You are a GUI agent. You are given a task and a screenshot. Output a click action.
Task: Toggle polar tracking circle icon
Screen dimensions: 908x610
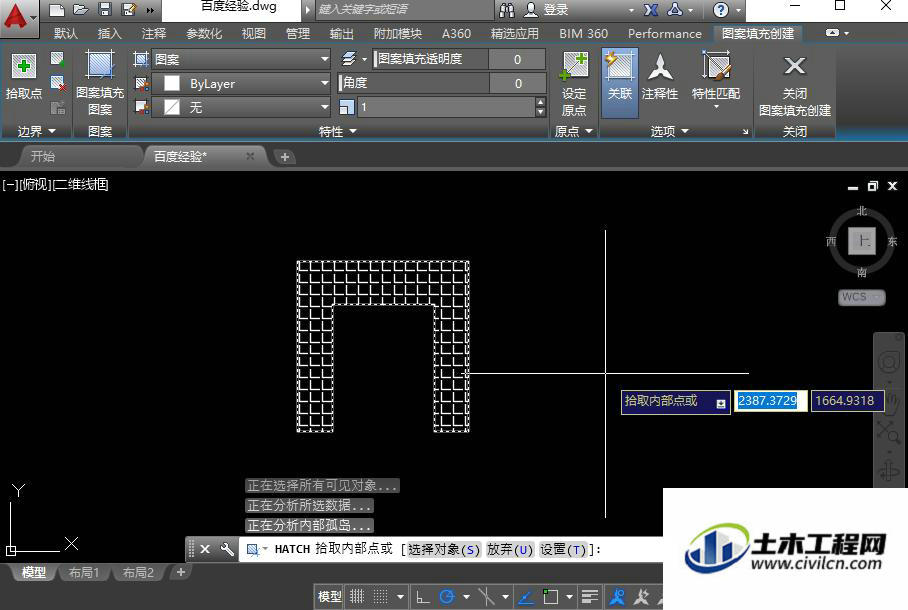tap(446, 596)
